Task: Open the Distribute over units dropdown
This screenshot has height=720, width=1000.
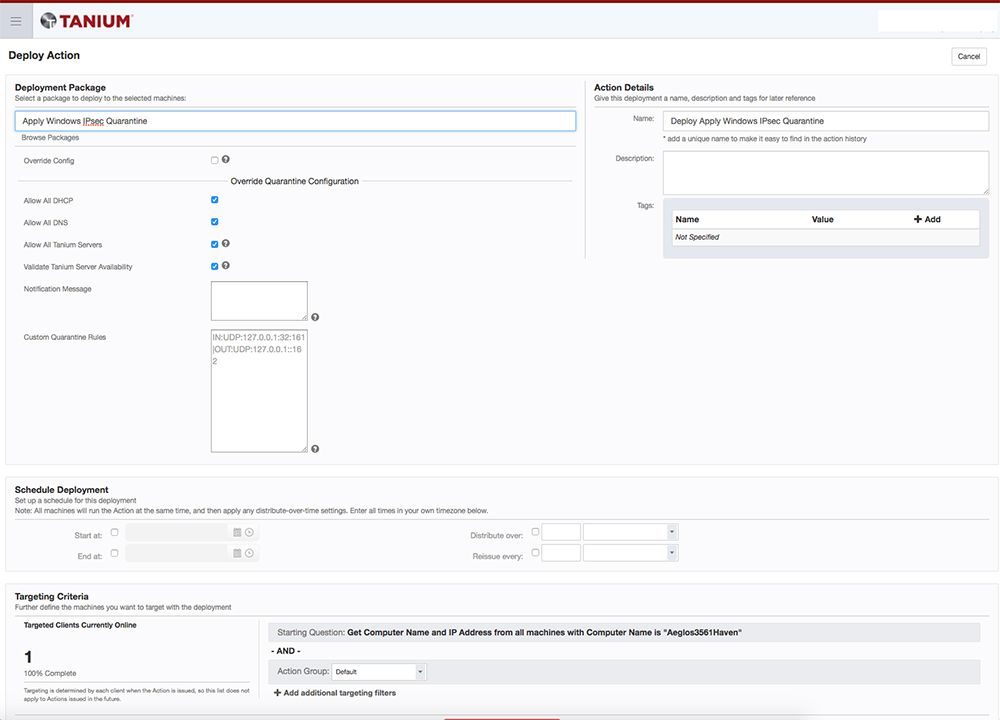Action: click(x=630, y=532)
